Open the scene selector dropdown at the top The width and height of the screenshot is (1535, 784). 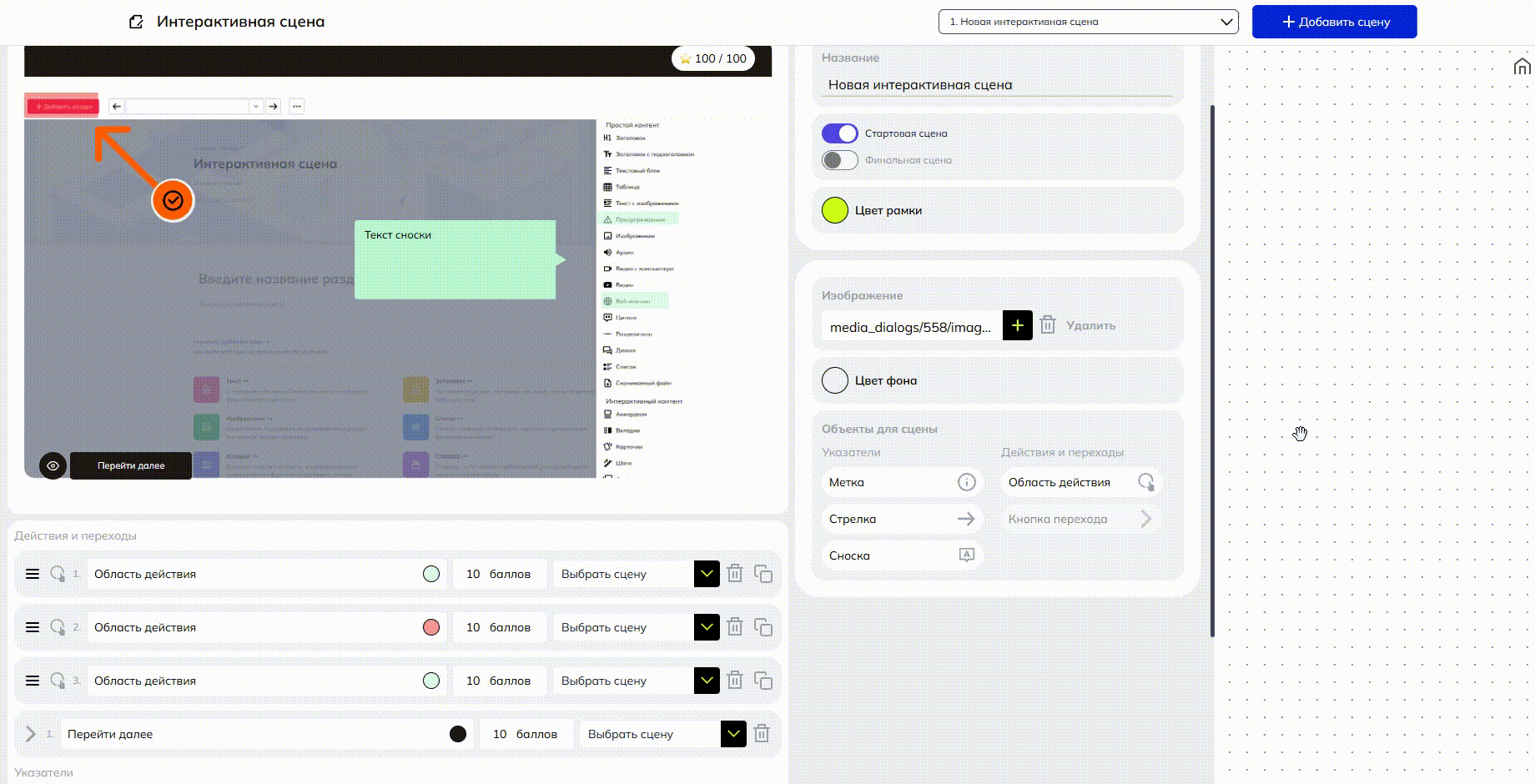1088,22
